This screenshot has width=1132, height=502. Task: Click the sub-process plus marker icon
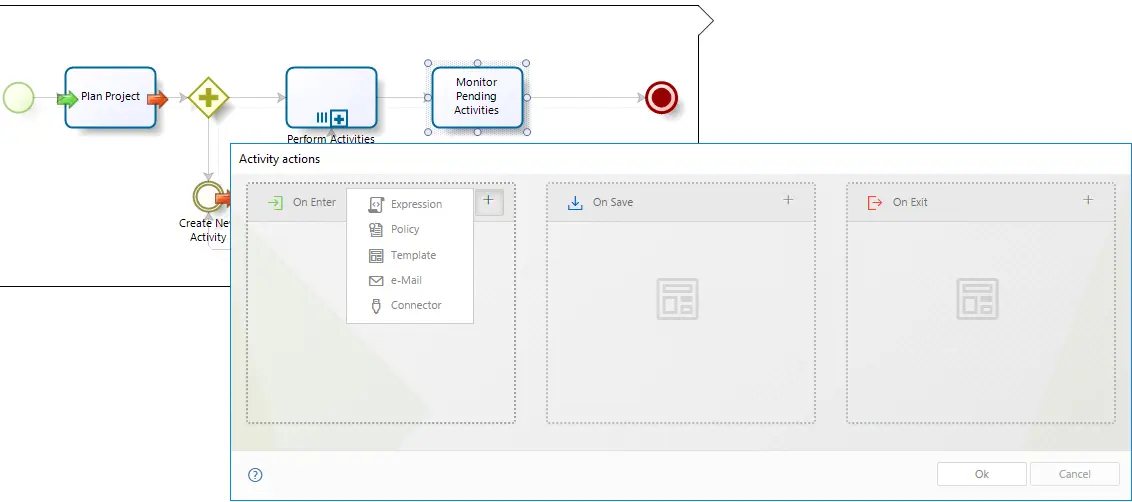[339, 118]
